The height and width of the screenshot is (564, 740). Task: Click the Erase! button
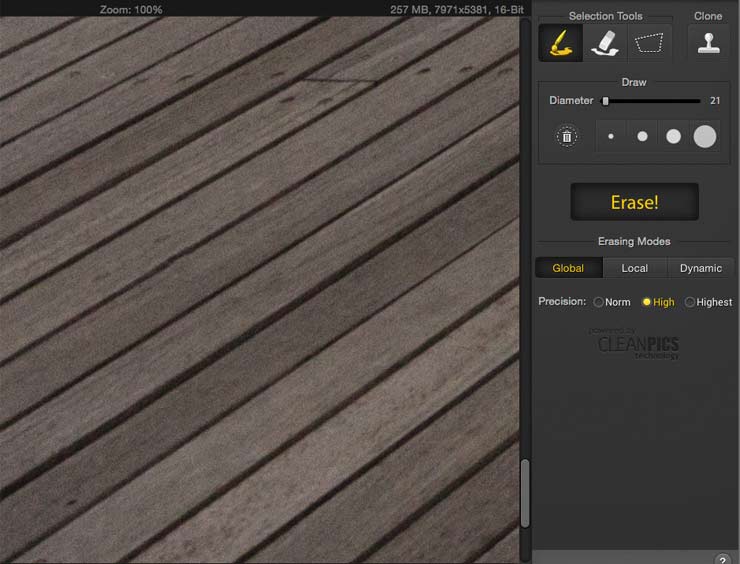tap(634, 202)
